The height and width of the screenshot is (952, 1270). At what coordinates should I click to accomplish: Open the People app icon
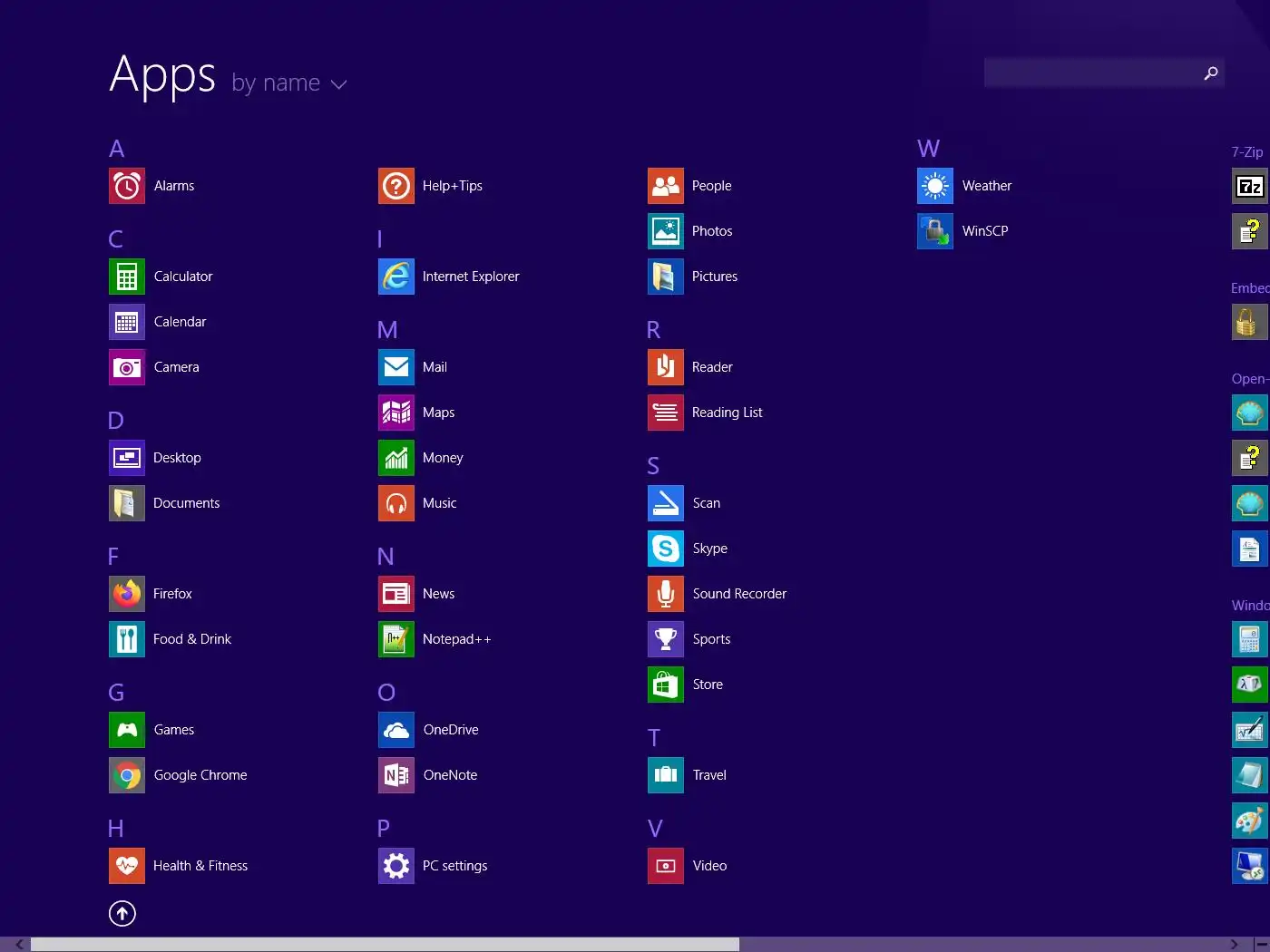coord(666,186)
